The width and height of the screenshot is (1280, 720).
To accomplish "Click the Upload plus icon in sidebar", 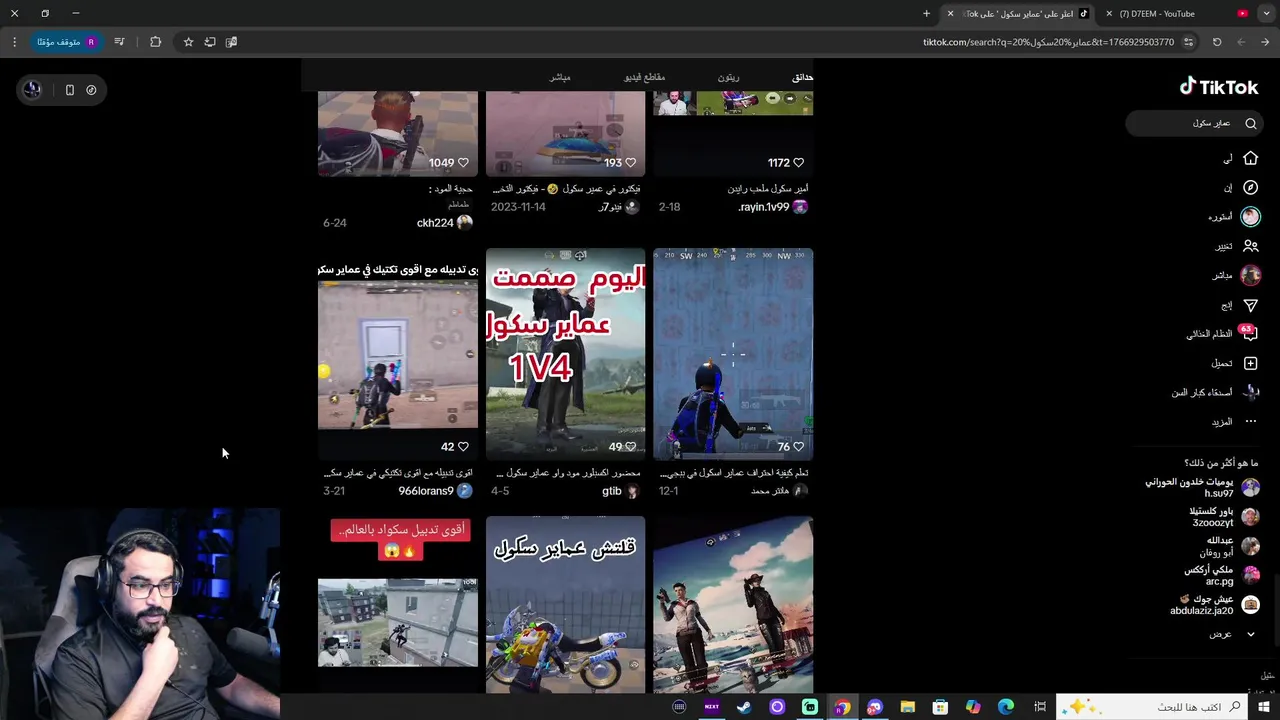I will [x=1250, y=363].
